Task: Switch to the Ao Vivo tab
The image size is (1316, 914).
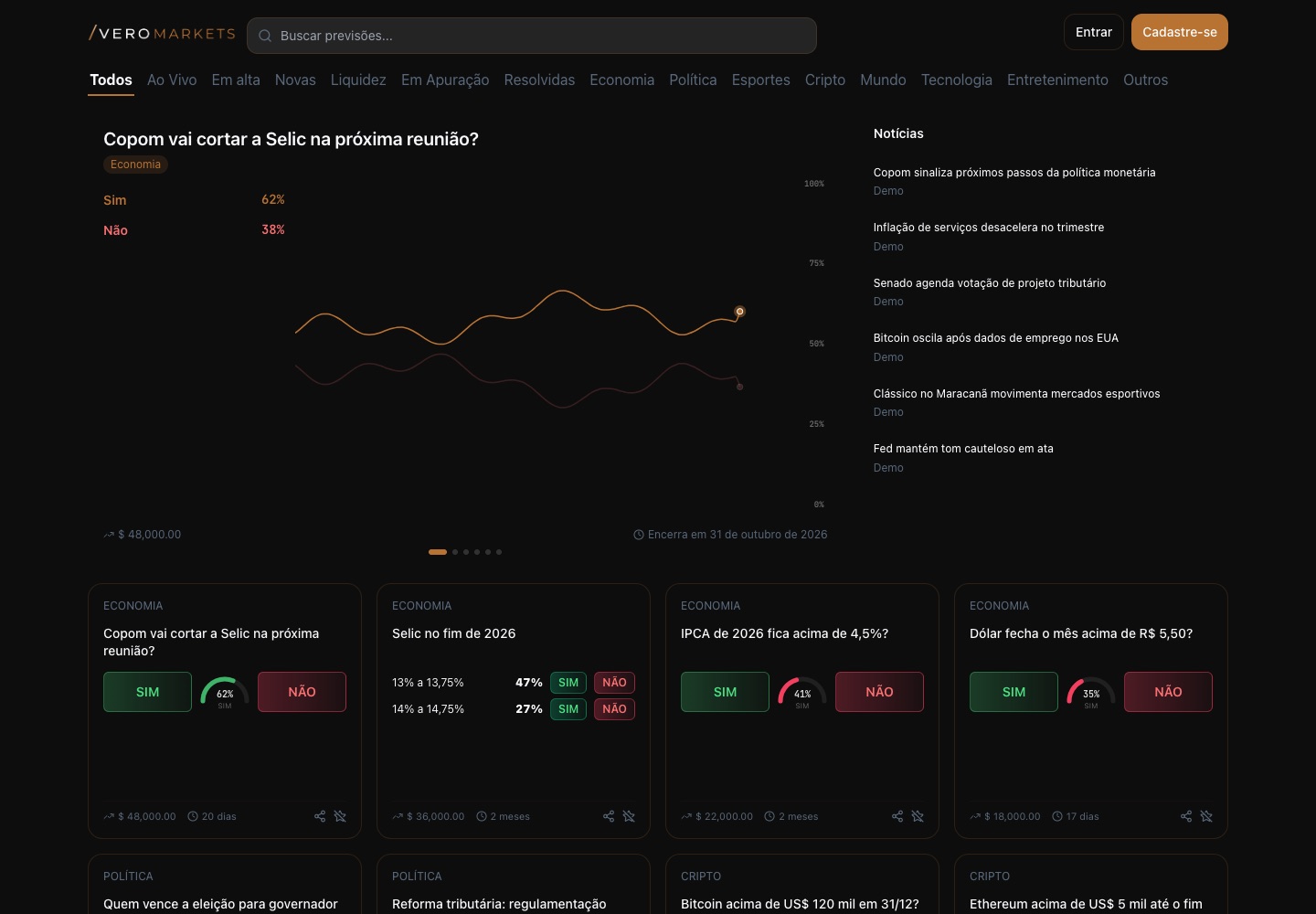Action: pyautogui.click(x=172, y=80)
